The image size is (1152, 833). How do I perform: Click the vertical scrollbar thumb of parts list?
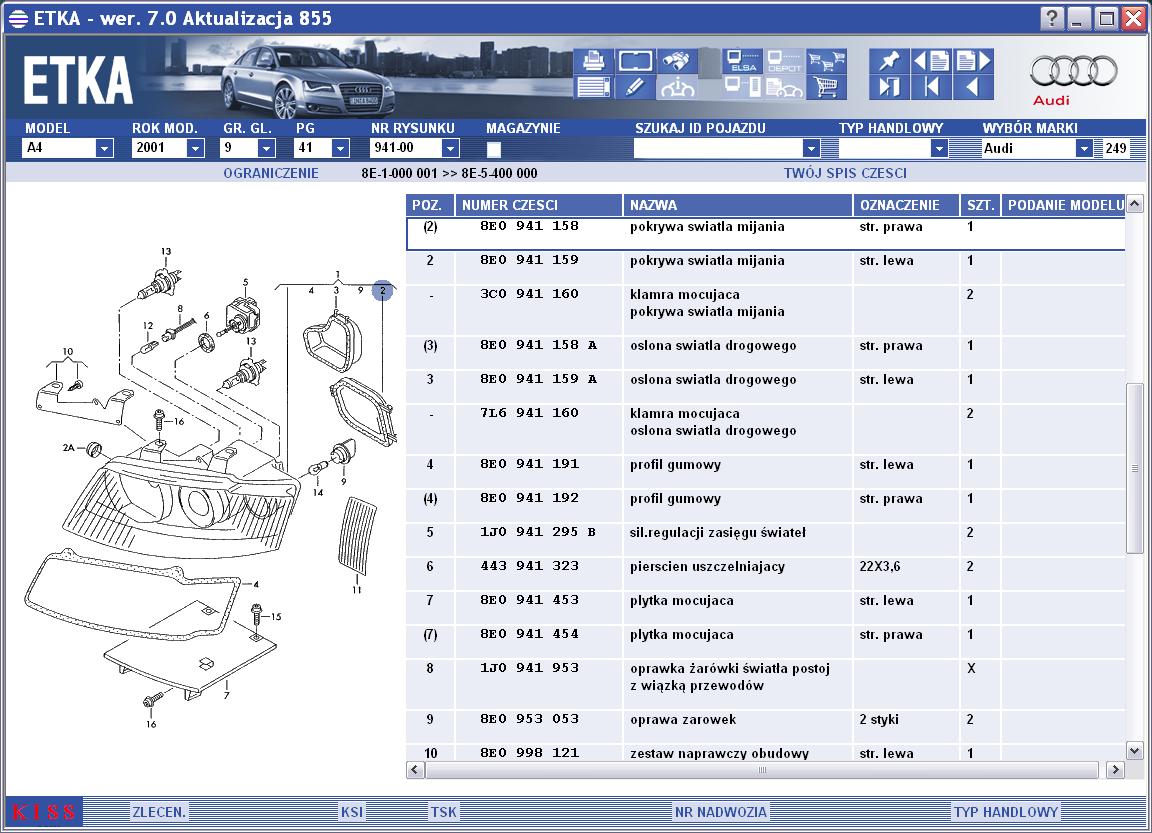click(1134, 468)
